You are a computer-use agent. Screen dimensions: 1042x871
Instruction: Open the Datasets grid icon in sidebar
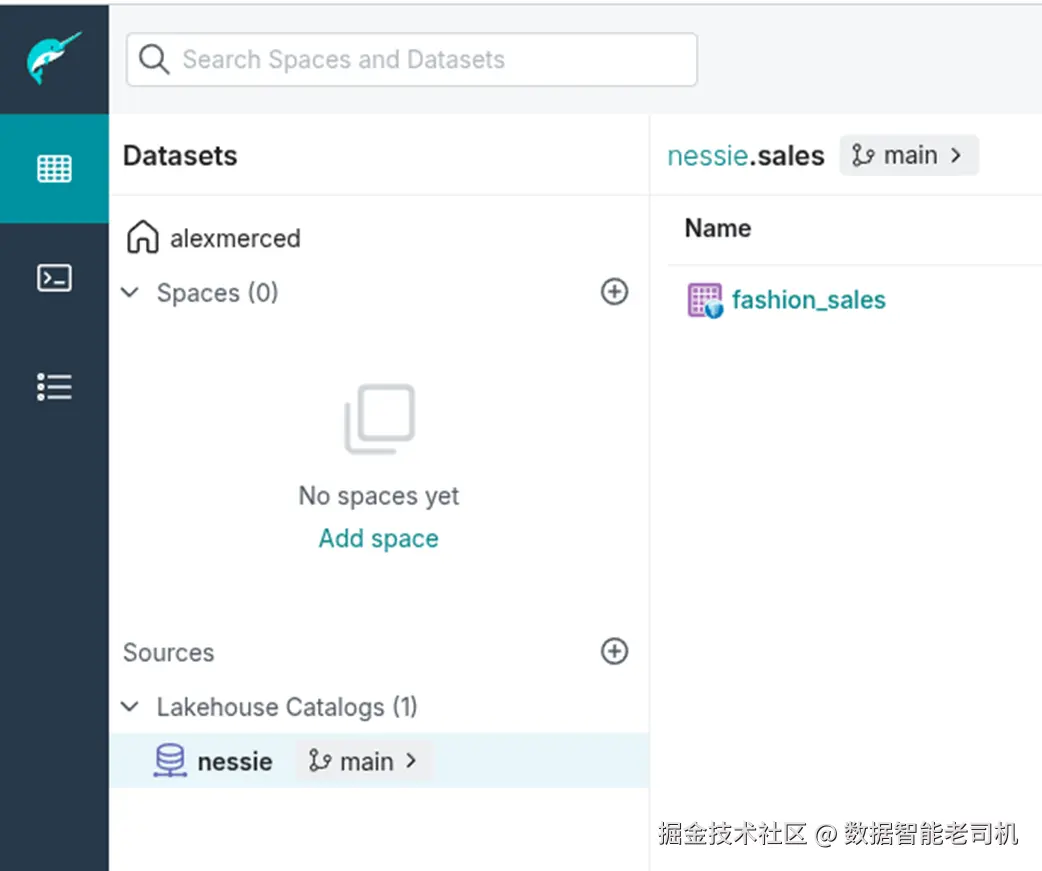(x=54, y=168)
